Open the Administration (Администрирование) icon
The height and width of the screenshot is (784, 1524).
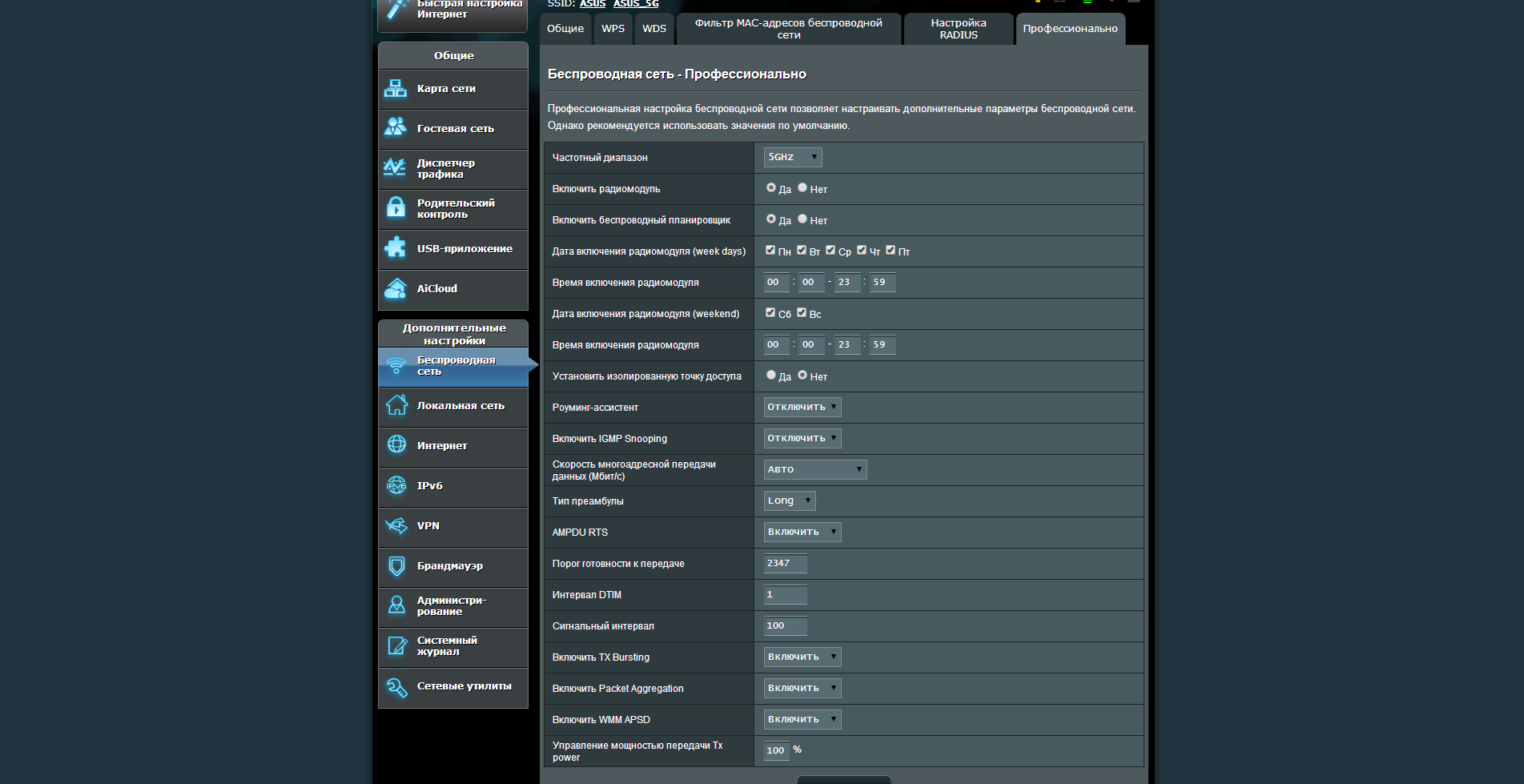pos(396,605)
